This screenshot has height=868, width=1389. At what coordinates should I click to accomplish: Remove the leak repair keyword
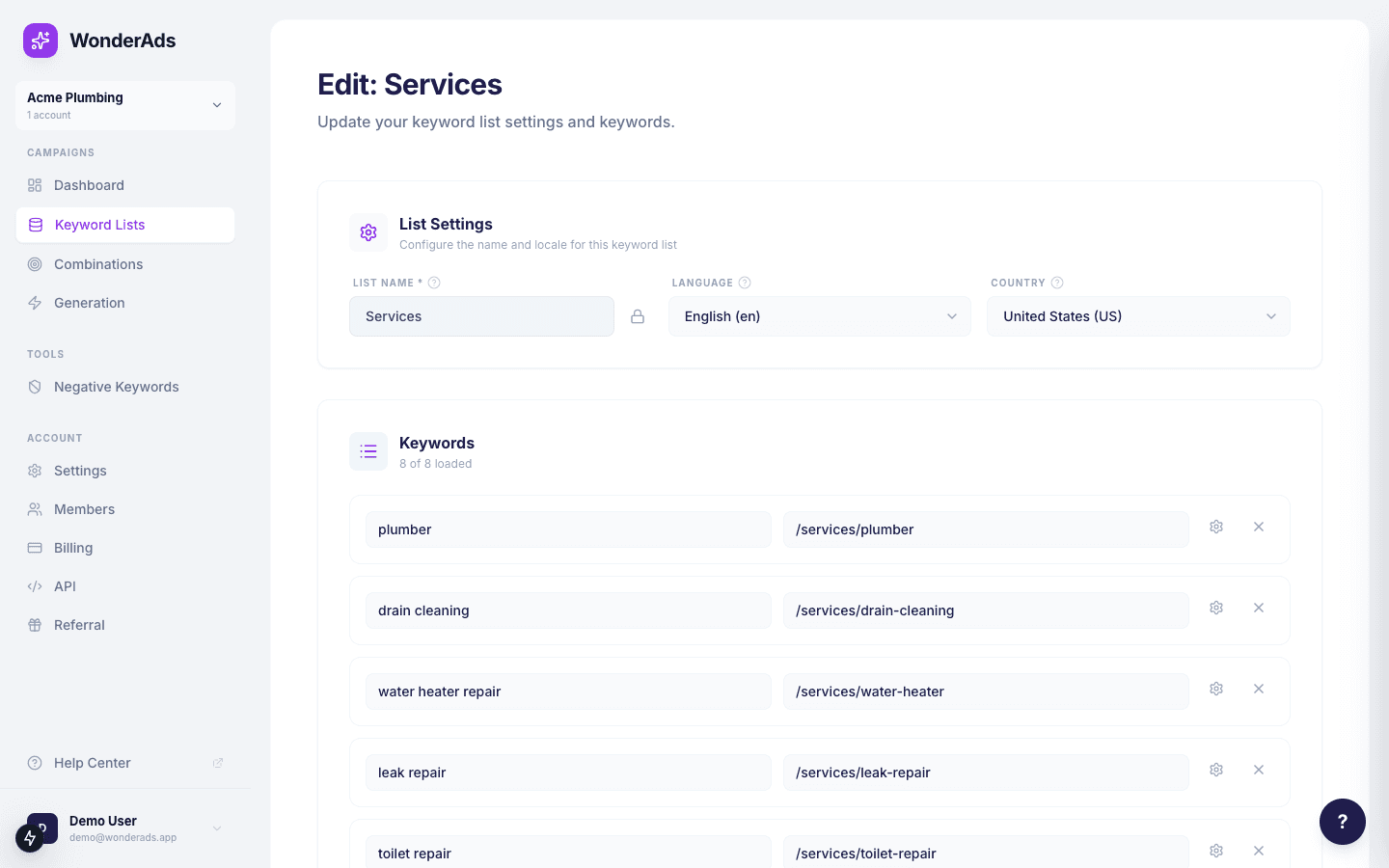pos(1259,770)
